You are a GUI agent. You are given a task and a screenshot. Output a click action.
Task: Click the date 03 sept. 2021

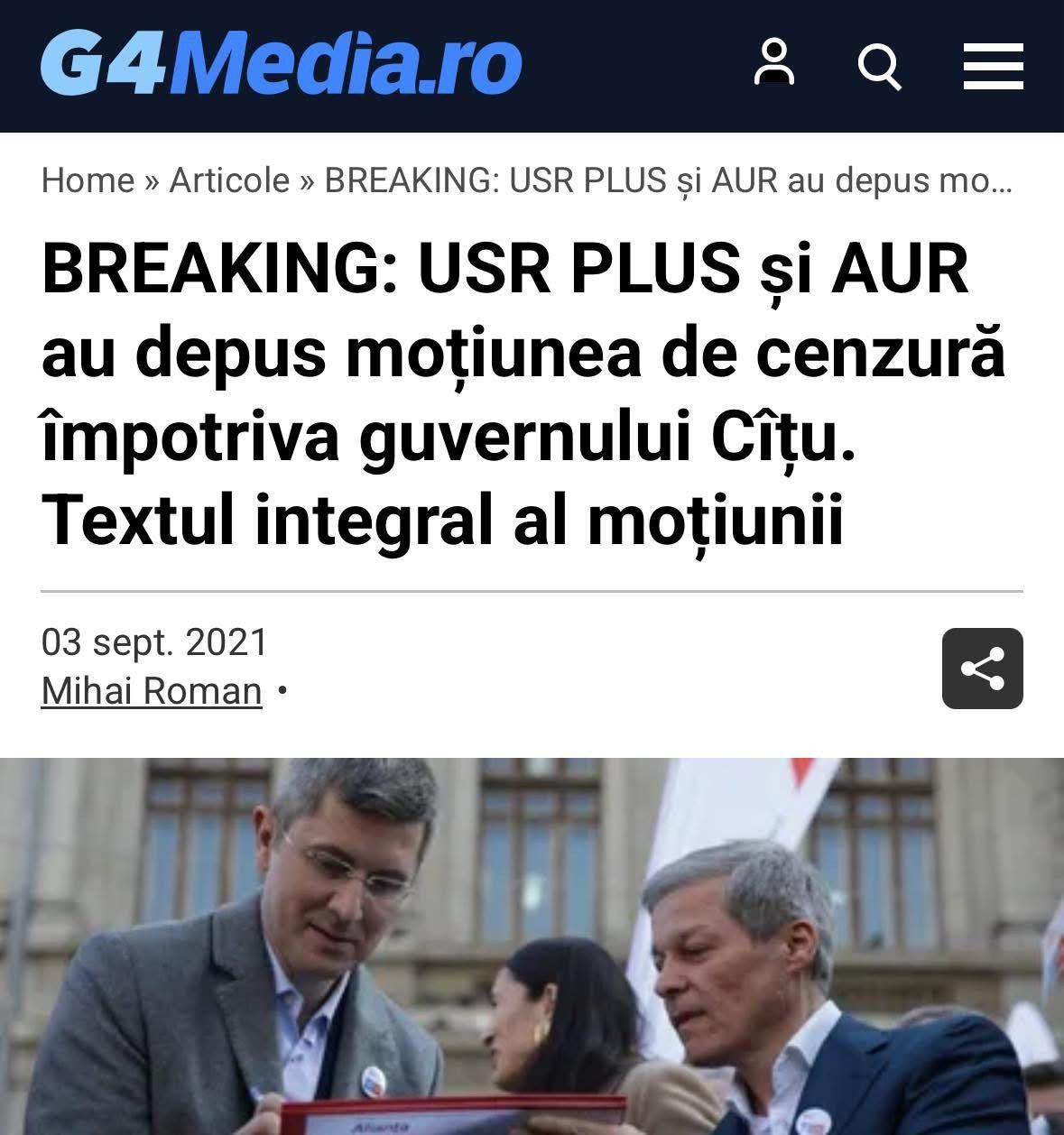tap(155, 642)
